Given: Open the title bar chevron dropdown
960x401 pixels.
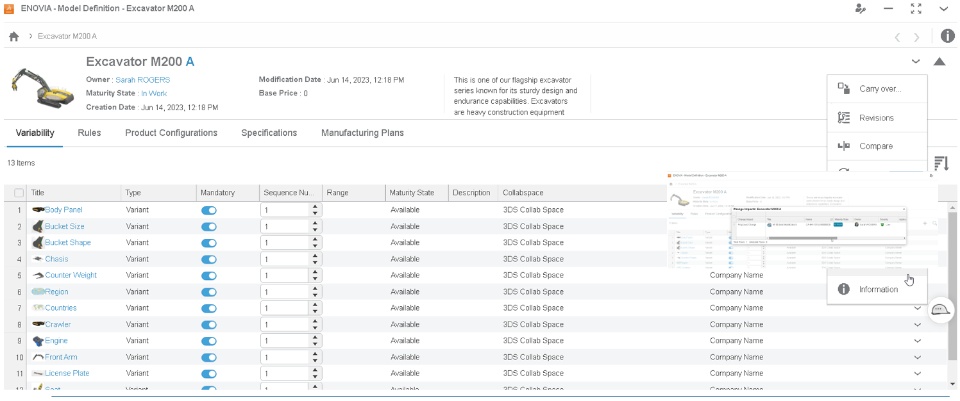Looking at the screenshot, I should [943, 9].
